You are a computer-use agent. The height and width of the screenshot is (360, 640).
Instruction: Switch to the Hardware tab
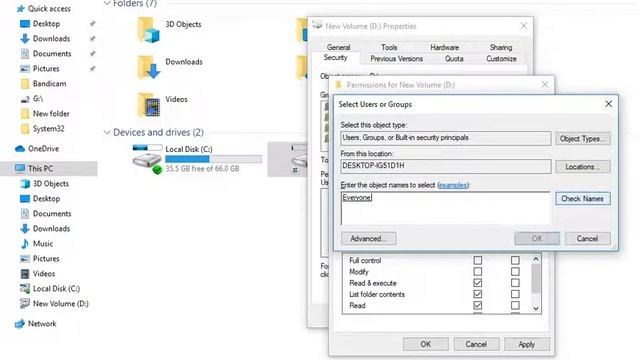[x=444, y=47]
